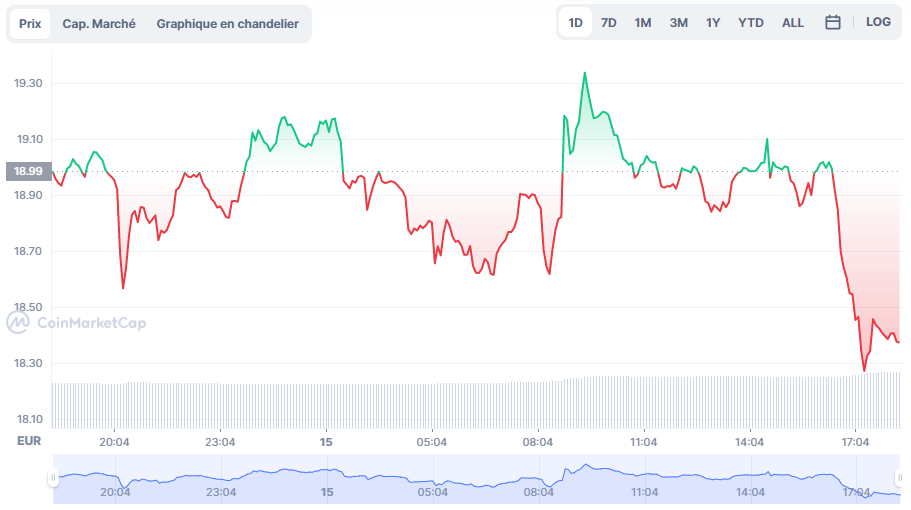Toggle the LOG scale
911x510 pixels.
point(878,22)
